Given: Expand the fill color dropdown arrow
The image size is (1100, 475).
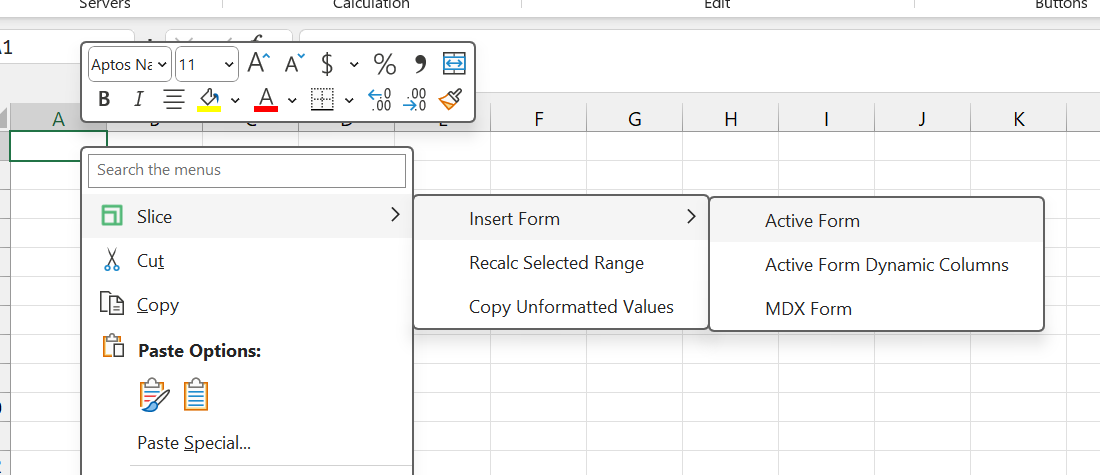Looking at the screenshot, I should [236, 100].
